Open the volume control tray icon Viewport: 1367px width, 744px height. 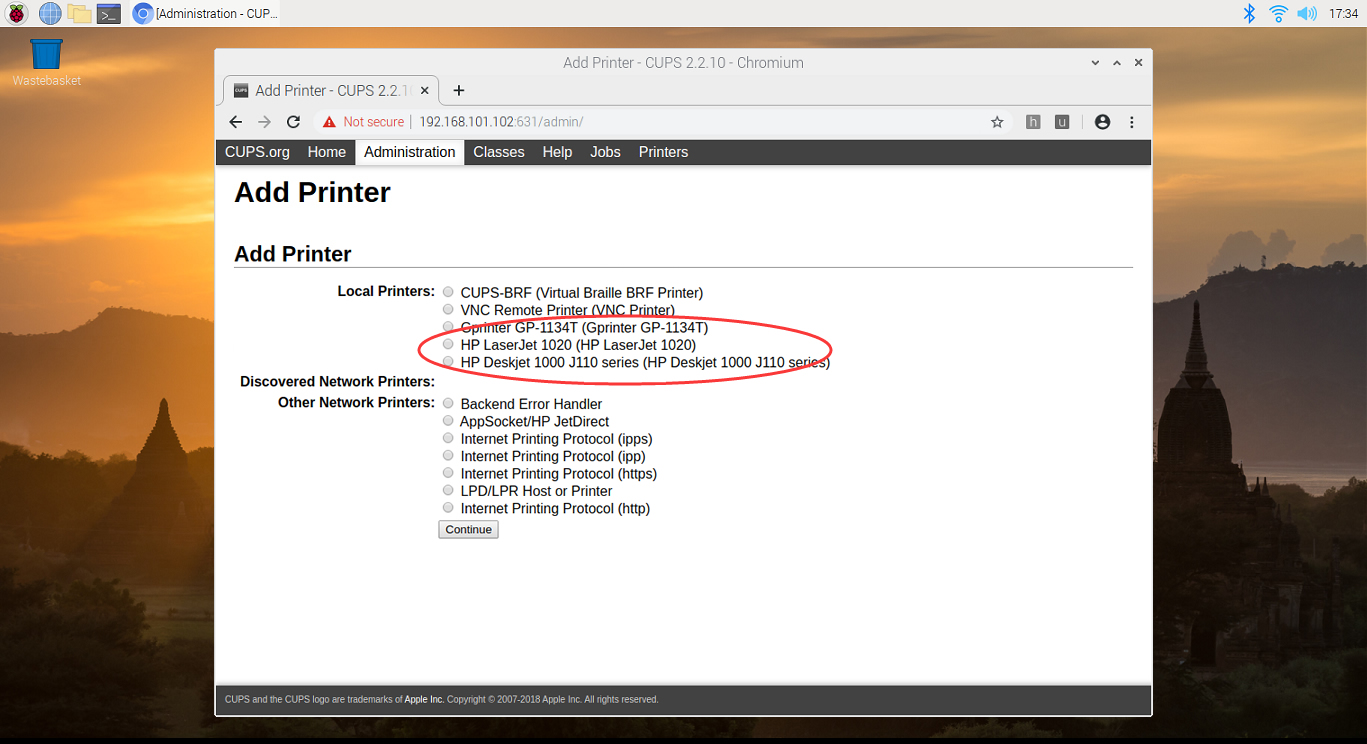(1307, 13)
